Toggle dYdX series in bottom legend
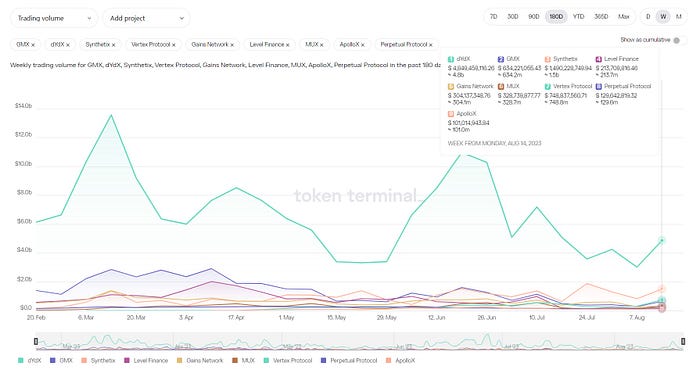Screen dimensions: 700x369 coord(30,360)
